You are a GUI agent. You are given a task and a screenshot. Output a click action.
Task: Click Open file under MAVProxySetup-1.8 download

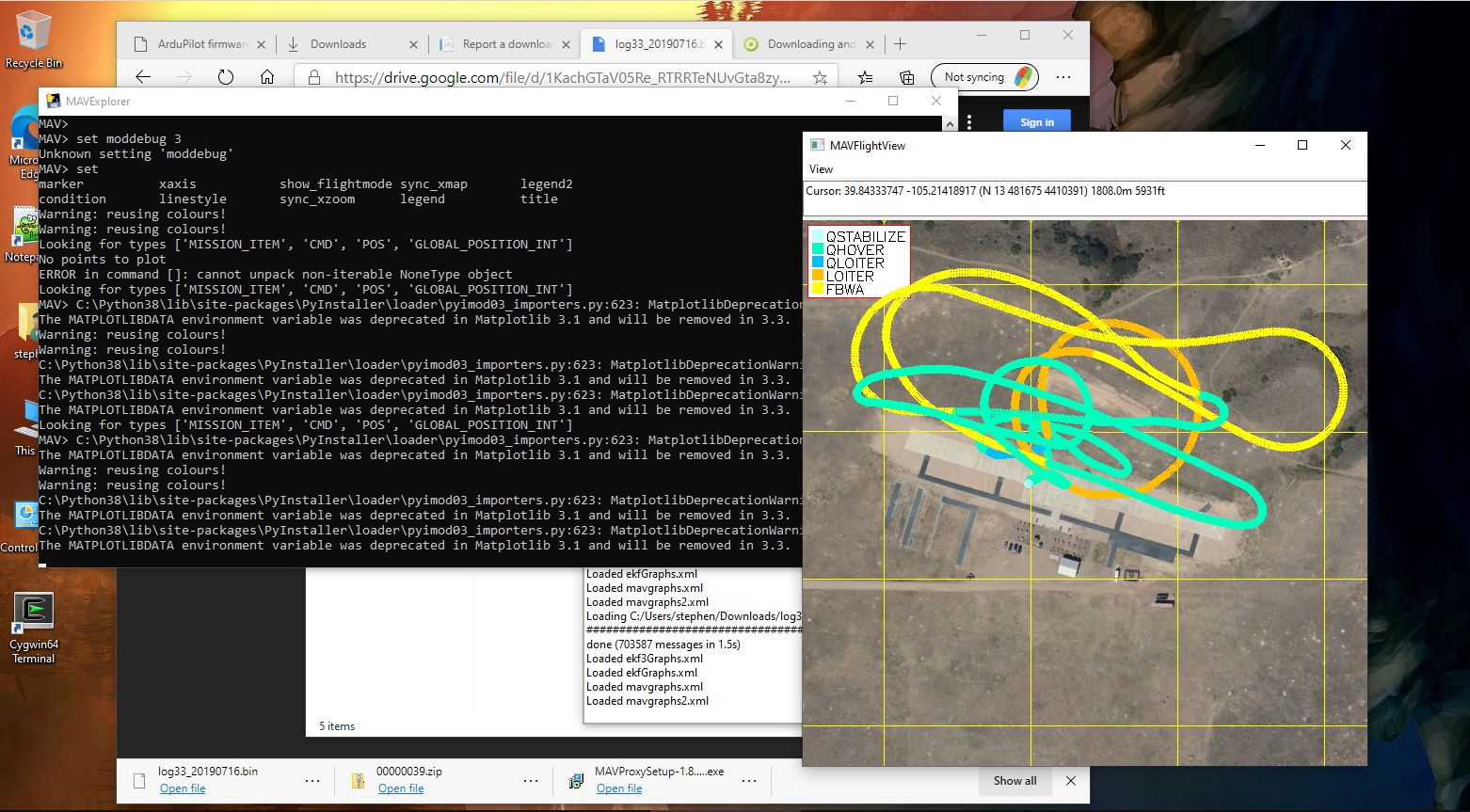click(619, 788)
